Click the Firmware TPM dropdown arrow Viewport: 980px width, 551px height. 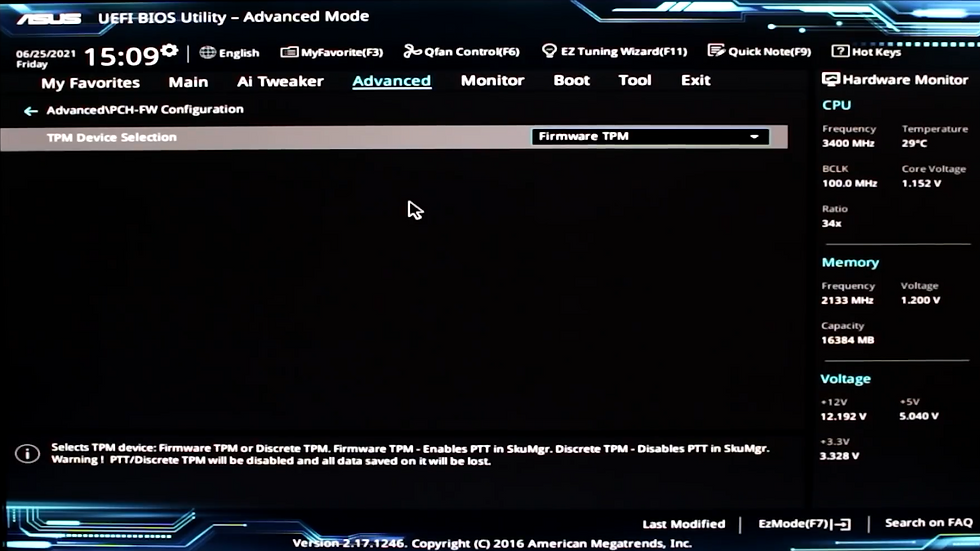[x=754, y=137]
